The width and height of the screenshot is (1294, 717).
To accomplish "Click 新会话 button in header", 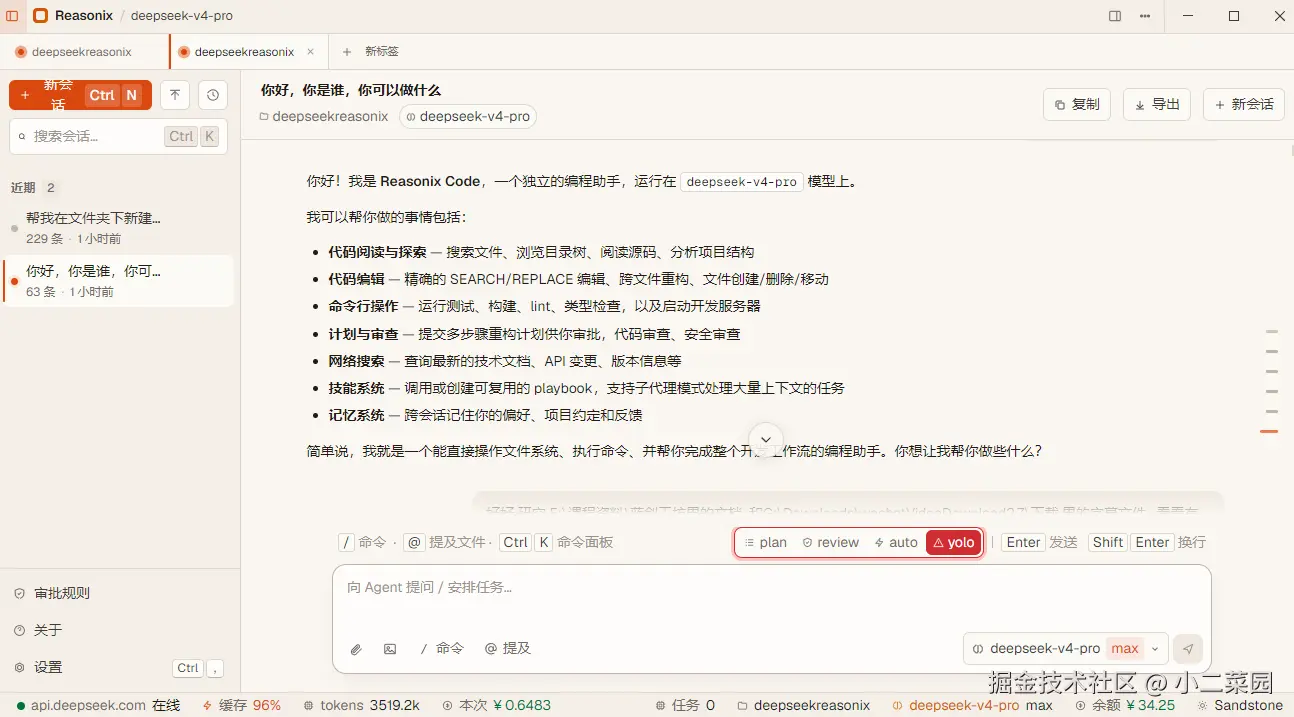I will click(x=1244, y=104).
